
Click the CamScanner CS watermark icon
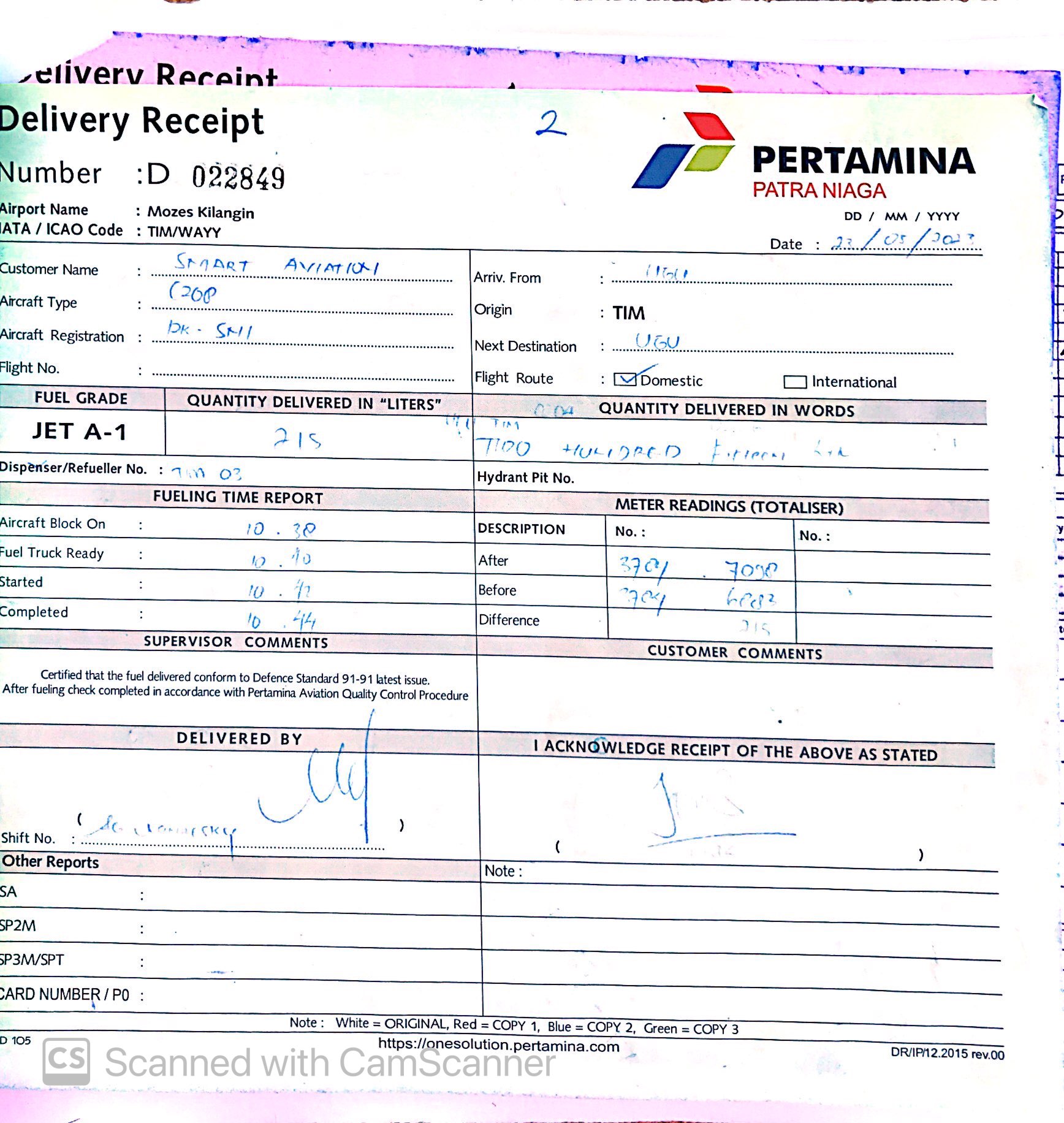point(66,1060)
